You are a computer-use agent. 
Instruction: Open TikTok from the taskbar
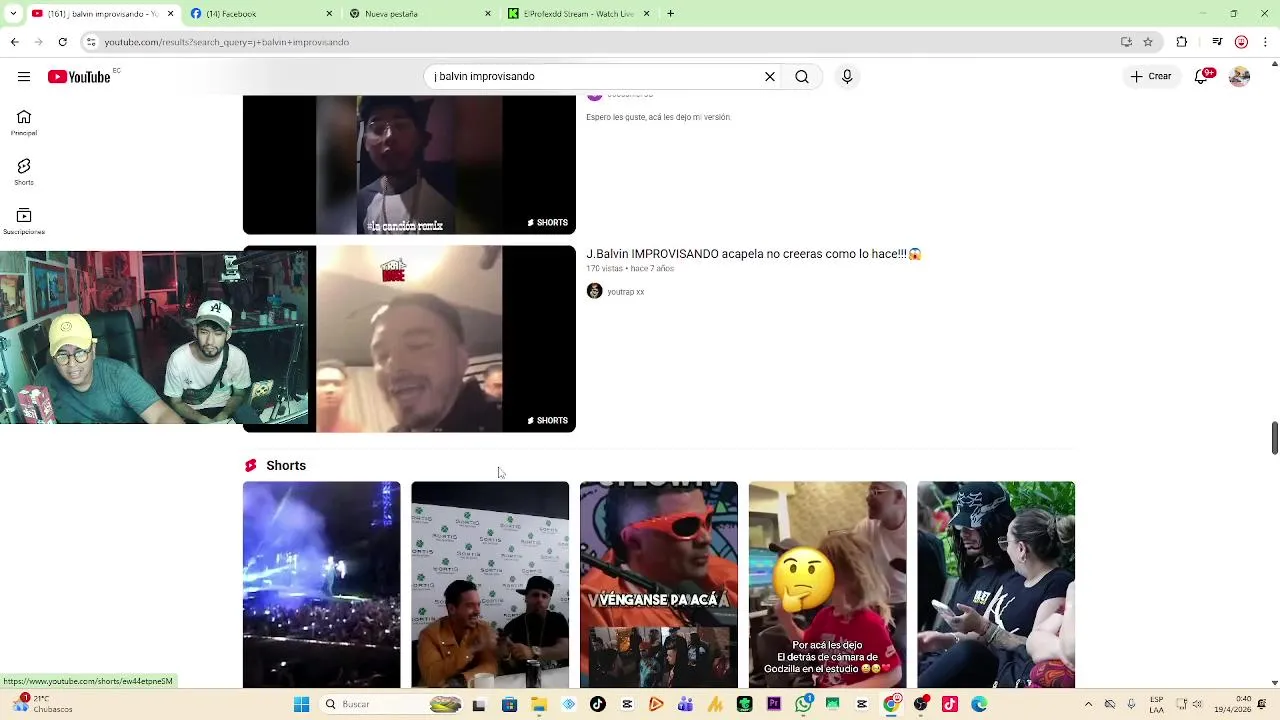coord(598,704)
